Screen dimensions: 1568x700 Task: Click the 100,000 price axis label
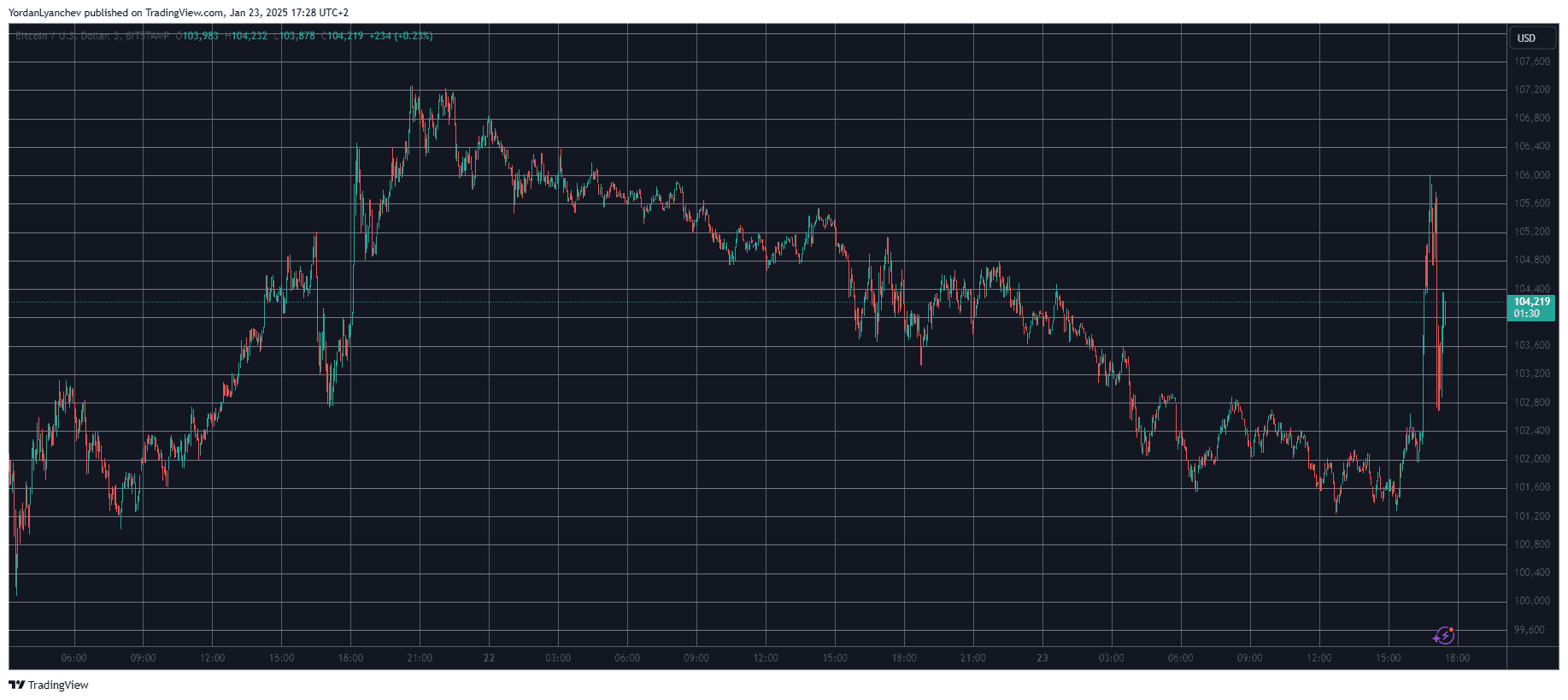click(1532, 601)
